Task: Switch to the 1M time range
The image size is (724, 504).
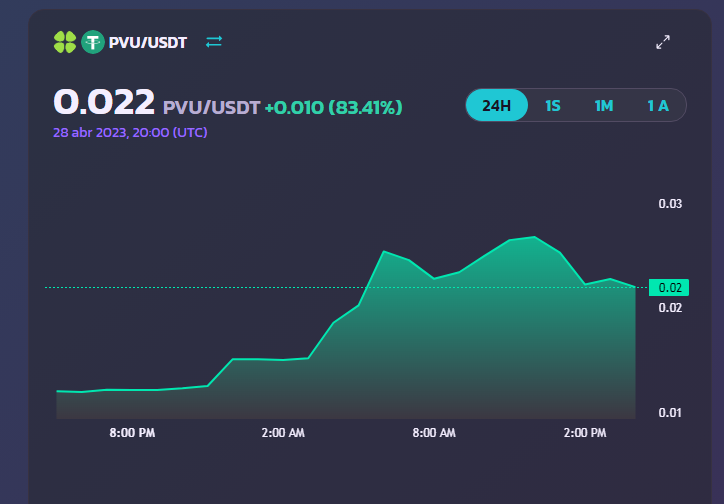Action: click(x=604, y=106)
